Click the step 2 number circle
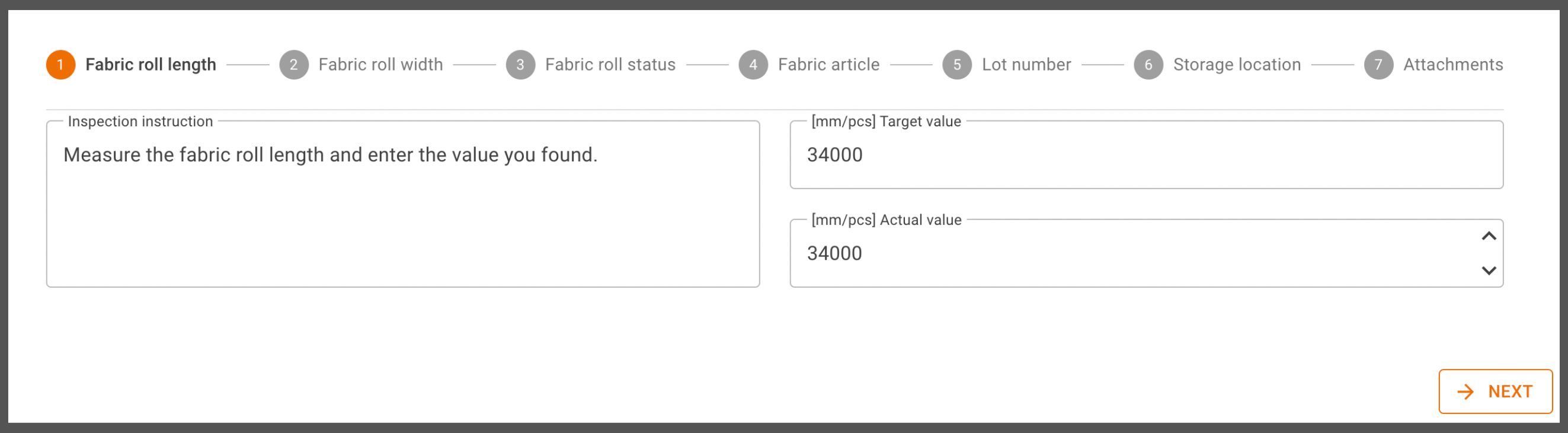Image resolution: width=1568 pixels, height=433 pixels. pyautogui.click(x=293, y=65)
